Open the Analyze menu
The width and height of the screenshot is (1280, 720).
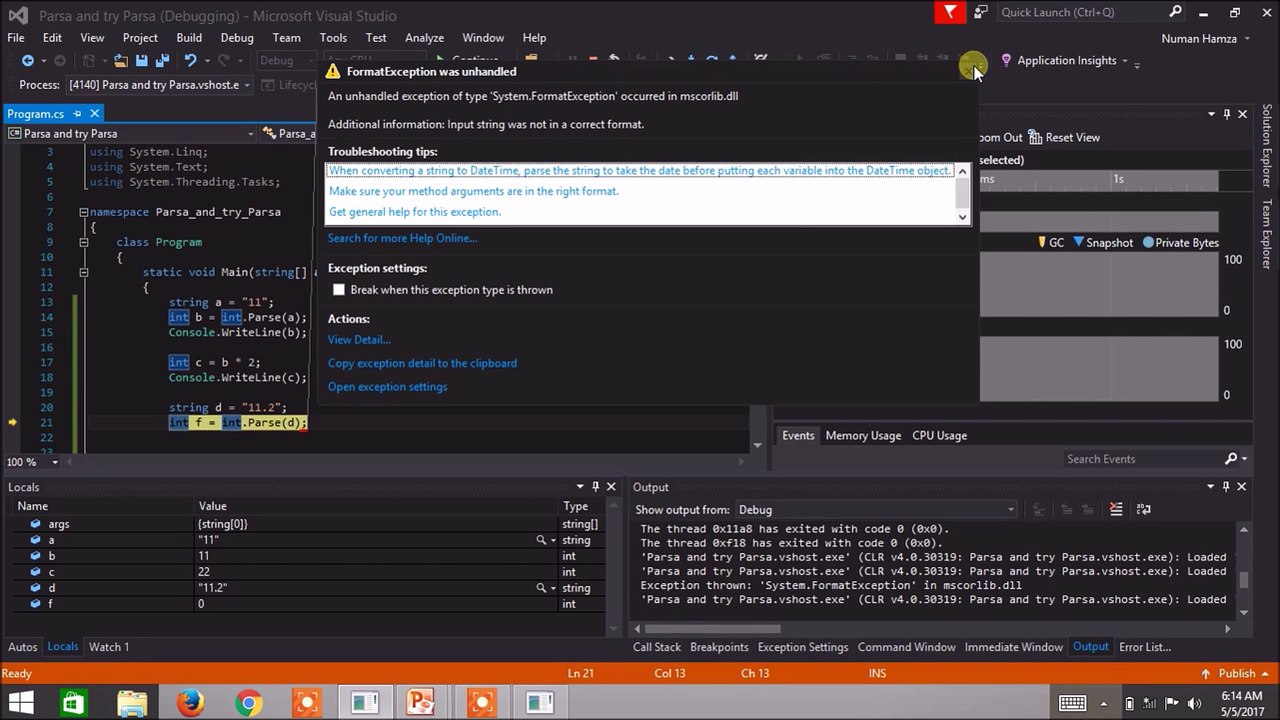pos(424,38)
